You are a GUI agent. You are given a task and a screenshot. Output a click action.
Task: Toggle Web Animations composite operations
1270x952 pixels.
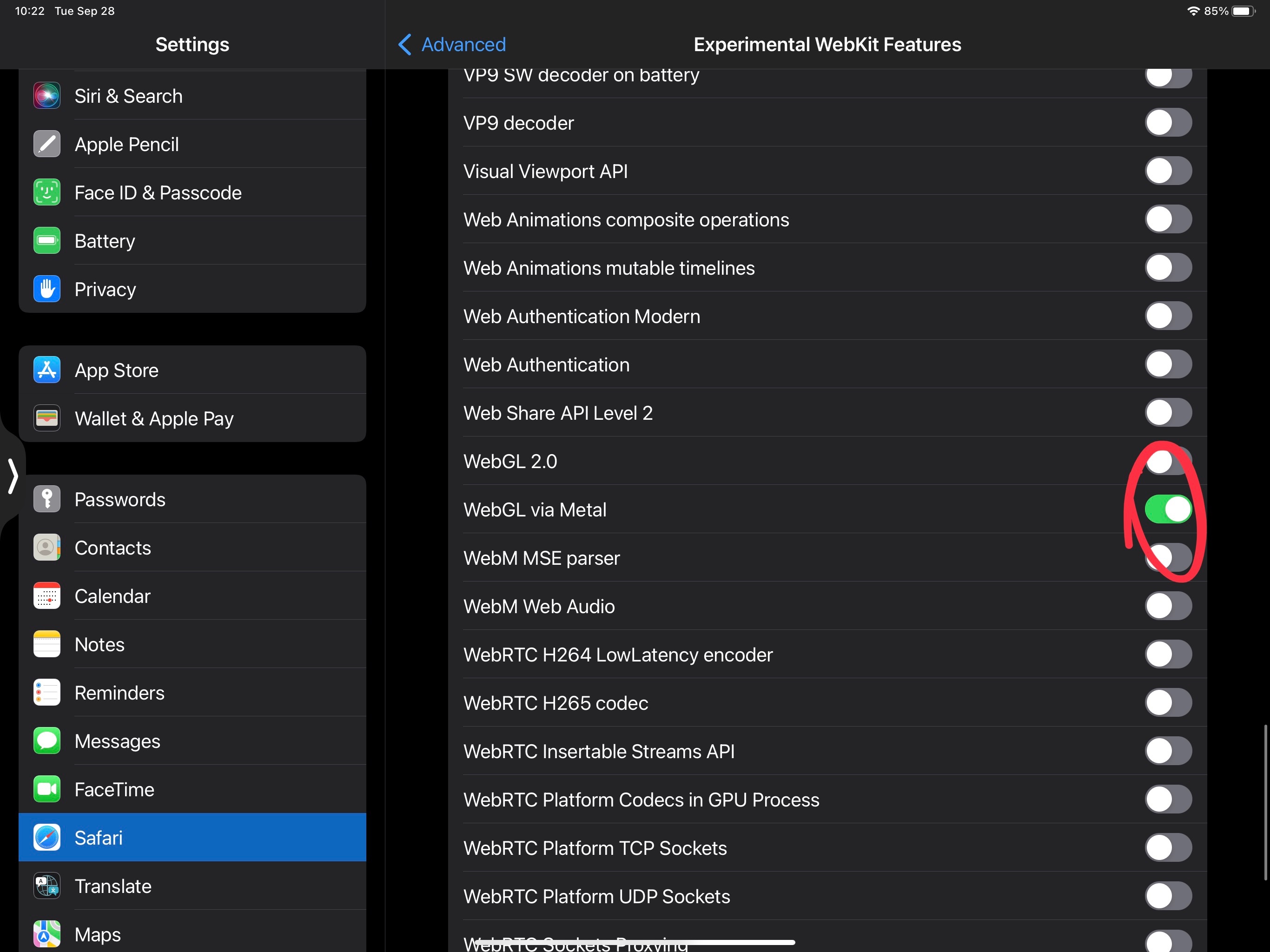click(x=1168, y=219)
